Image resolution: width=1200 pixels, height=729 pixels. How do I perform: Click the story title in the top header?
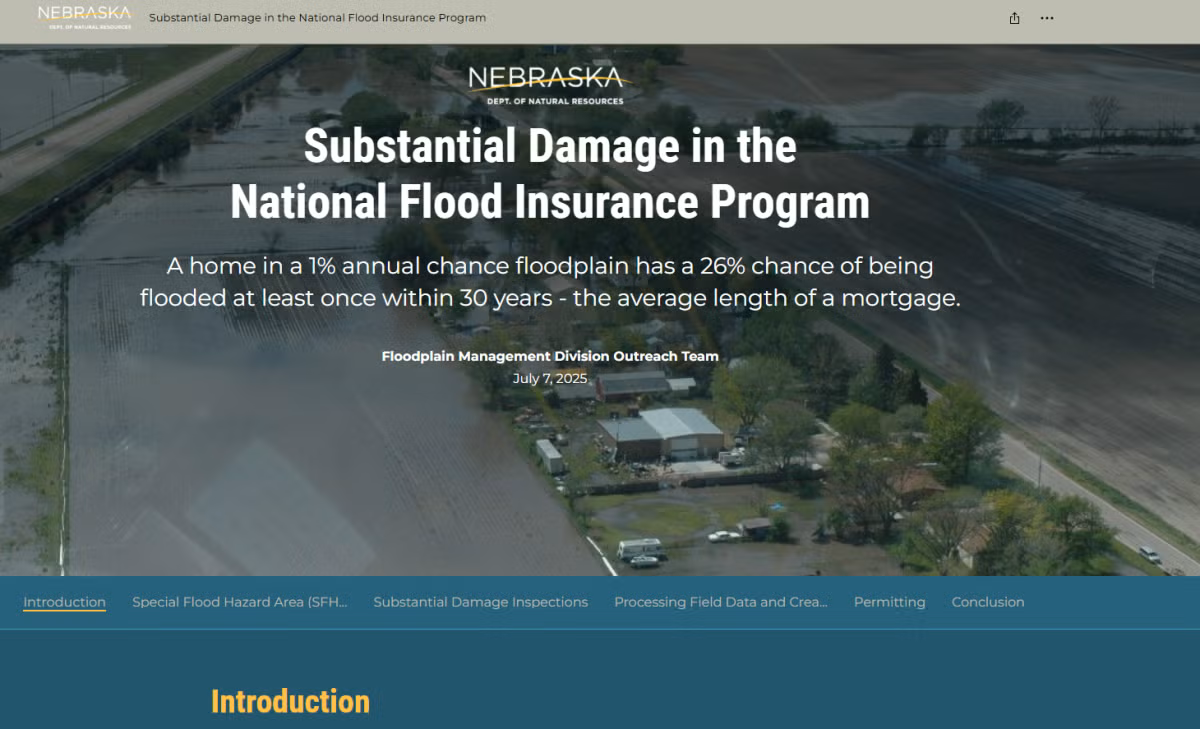(x=317, y=18)
